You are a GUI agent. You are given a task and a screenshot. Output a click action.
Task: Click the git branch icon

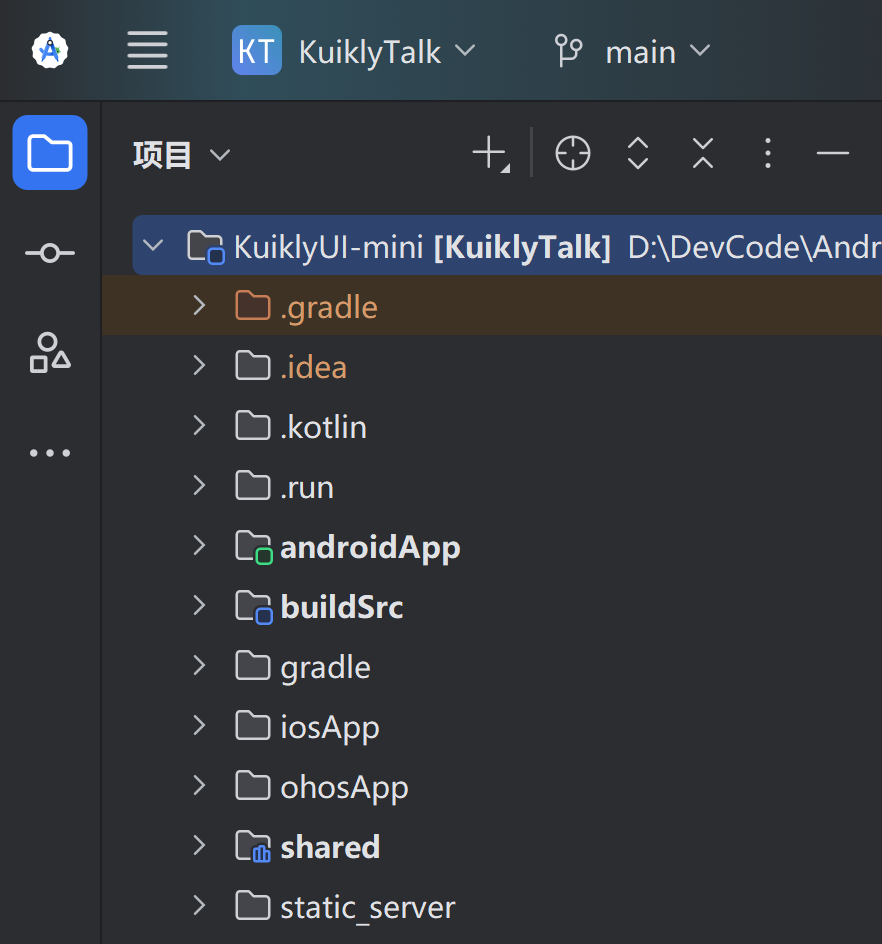click(x=568, y=51)
